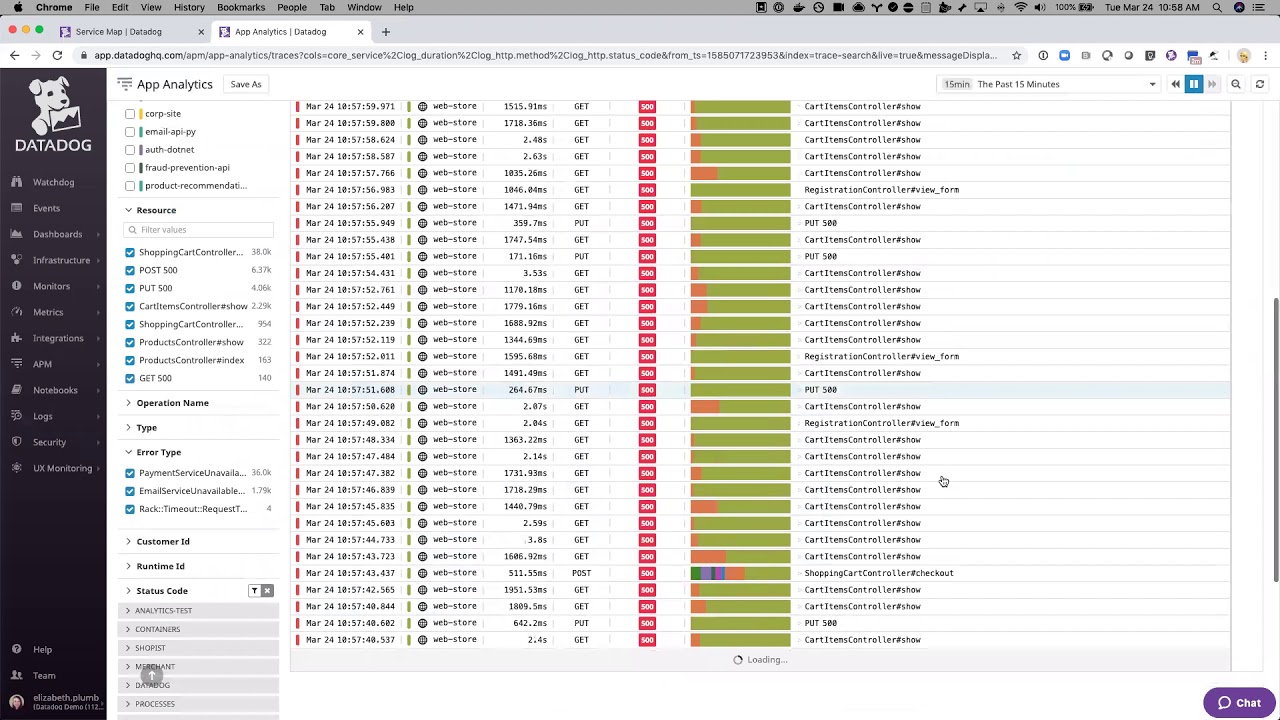Uncheck ProductsController#index resource
The image size is (1280, 720).
pyautogui.click(x=130, y=360)
